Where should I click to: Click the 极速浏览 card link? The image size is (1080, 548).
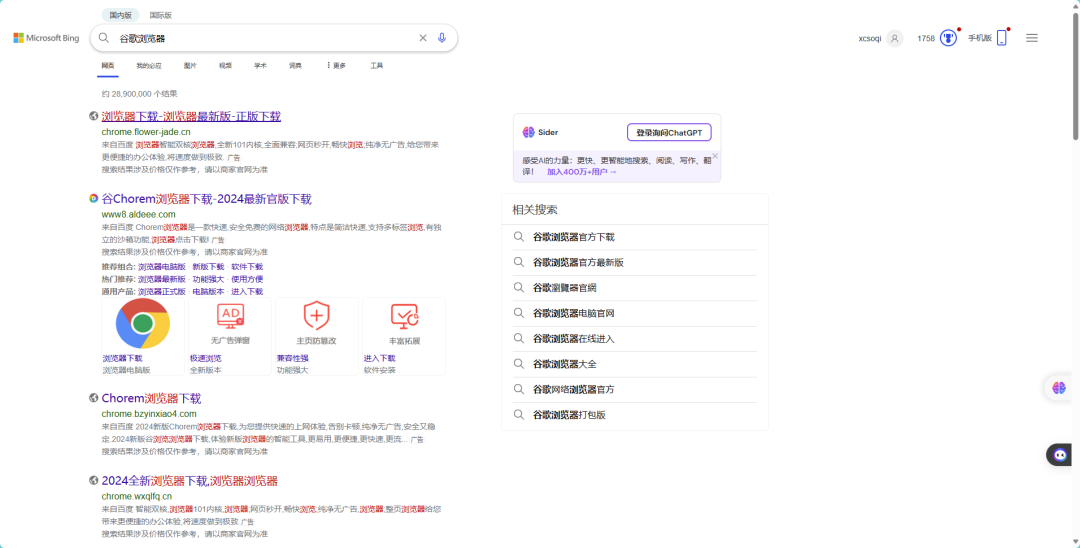coord(206,358)
